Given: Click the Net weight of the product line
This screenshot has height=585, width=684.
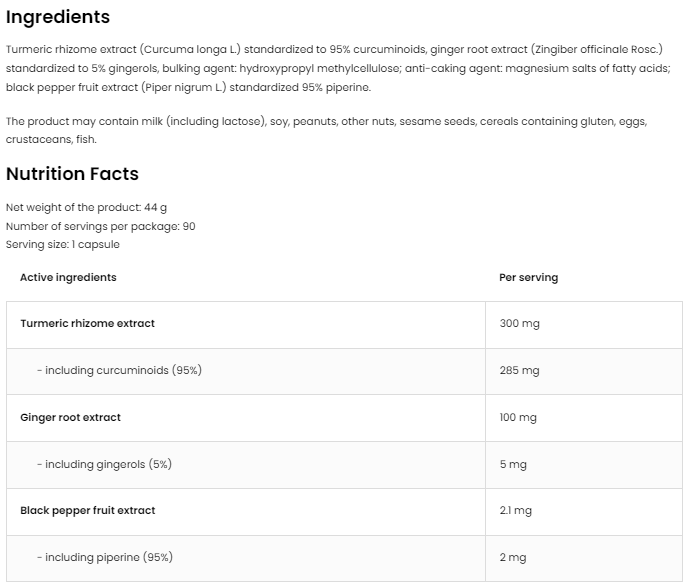Looking at the screenshot, I should tap(86, 208).
